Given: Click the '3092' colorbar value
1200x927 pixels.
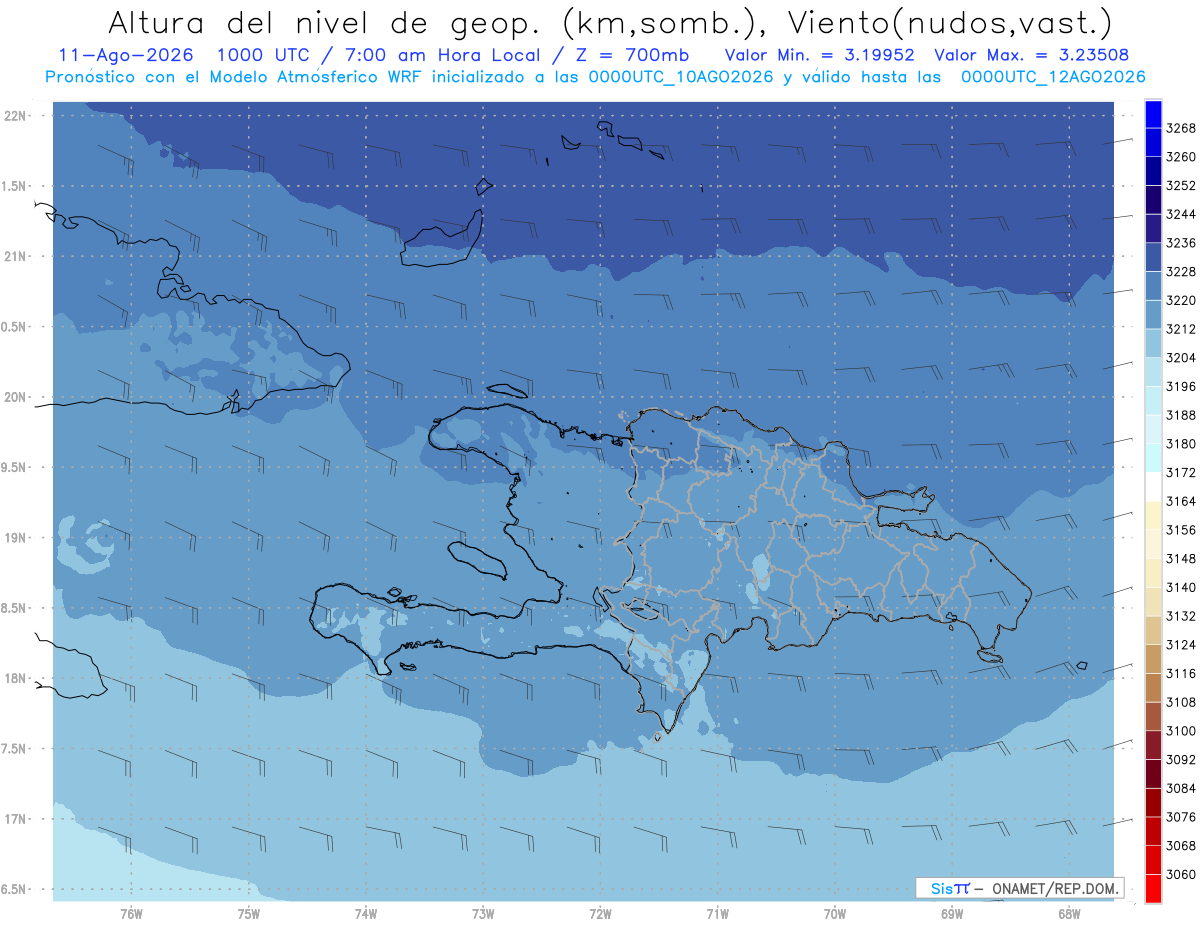Looking at the screenshot, I should pos(1181,759).
